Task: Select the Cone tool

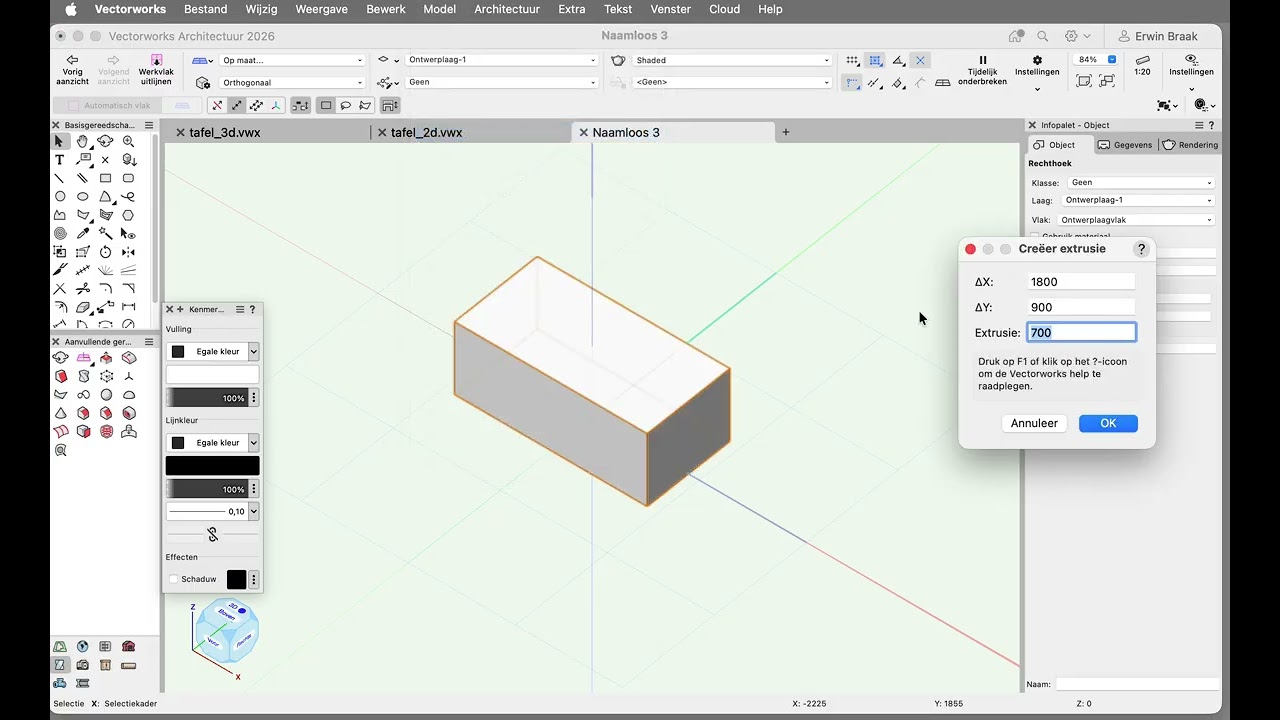Action: (x=61, y=413)
